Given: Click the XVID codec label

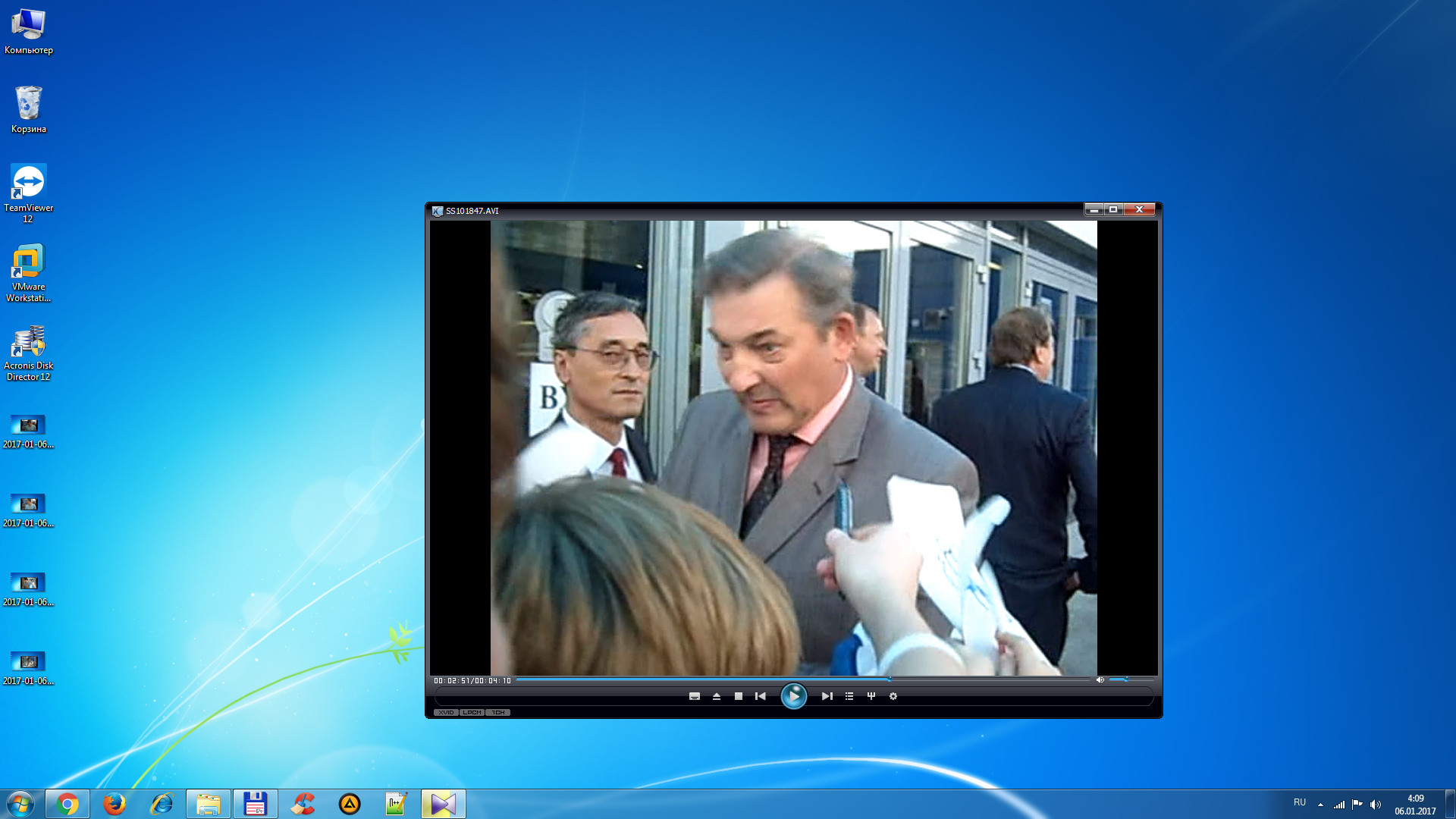Looking at the screenshot, I should (x=446, y=713).
